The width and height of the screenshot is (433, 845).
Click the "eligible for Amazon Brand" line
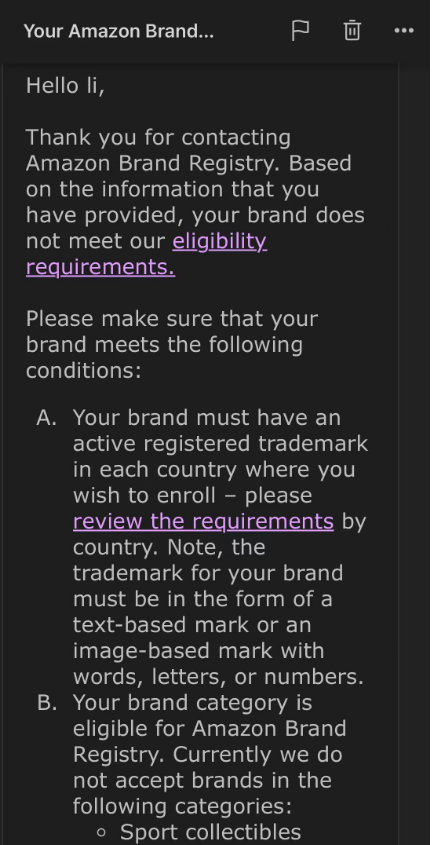pos(210,729)
